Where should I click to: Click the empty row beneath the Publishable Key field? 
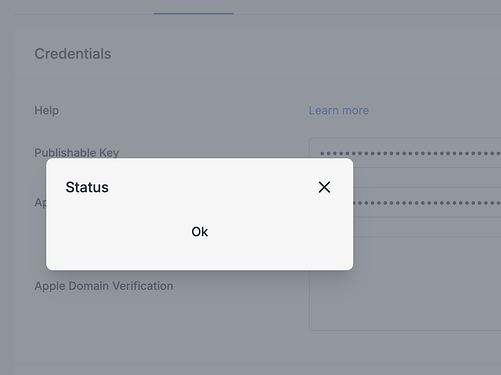[x=427, y=177]
